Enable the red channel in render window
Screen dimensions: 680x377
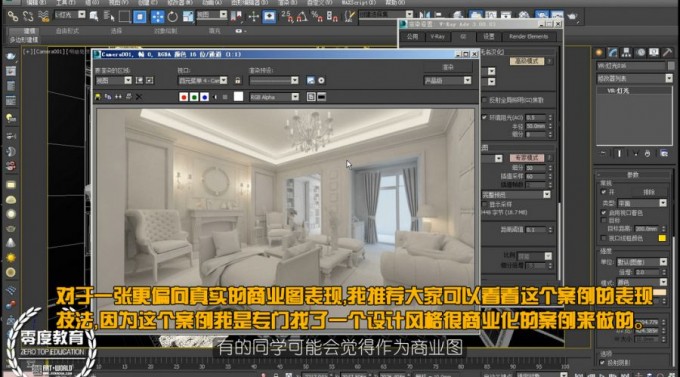click(183, 97)
